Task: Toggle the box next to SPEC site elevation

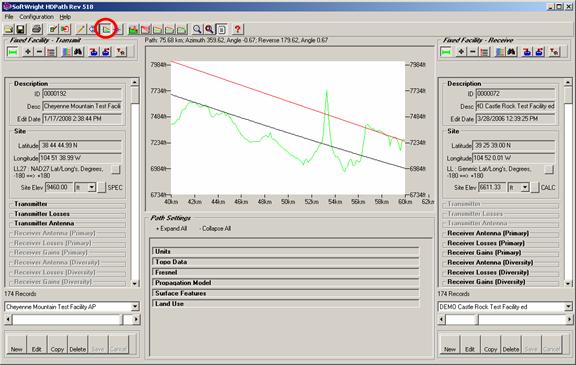Action: 101,188
